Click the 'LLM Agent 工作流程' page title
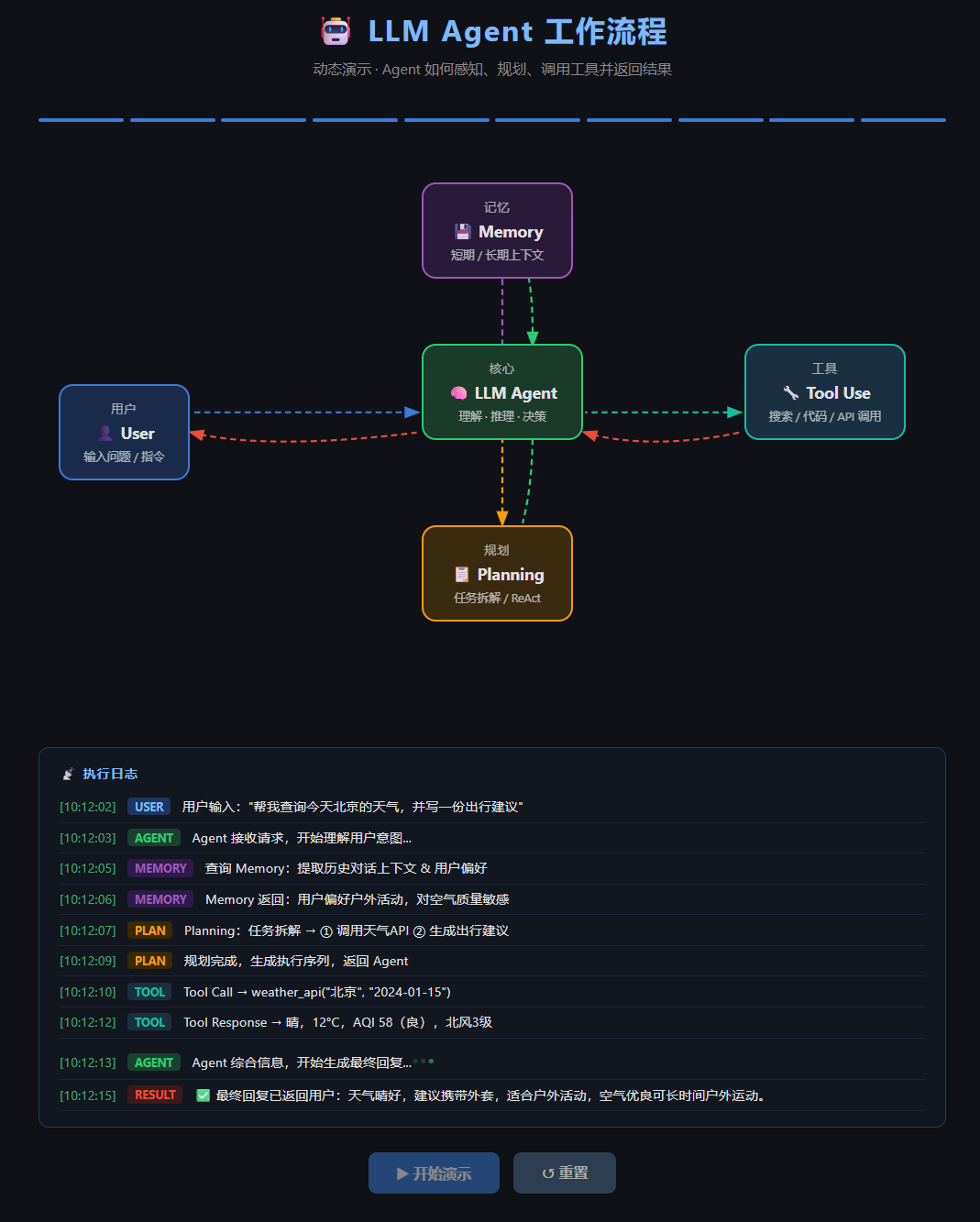The height and width of the screenshot is (1222, 980). 517,31
